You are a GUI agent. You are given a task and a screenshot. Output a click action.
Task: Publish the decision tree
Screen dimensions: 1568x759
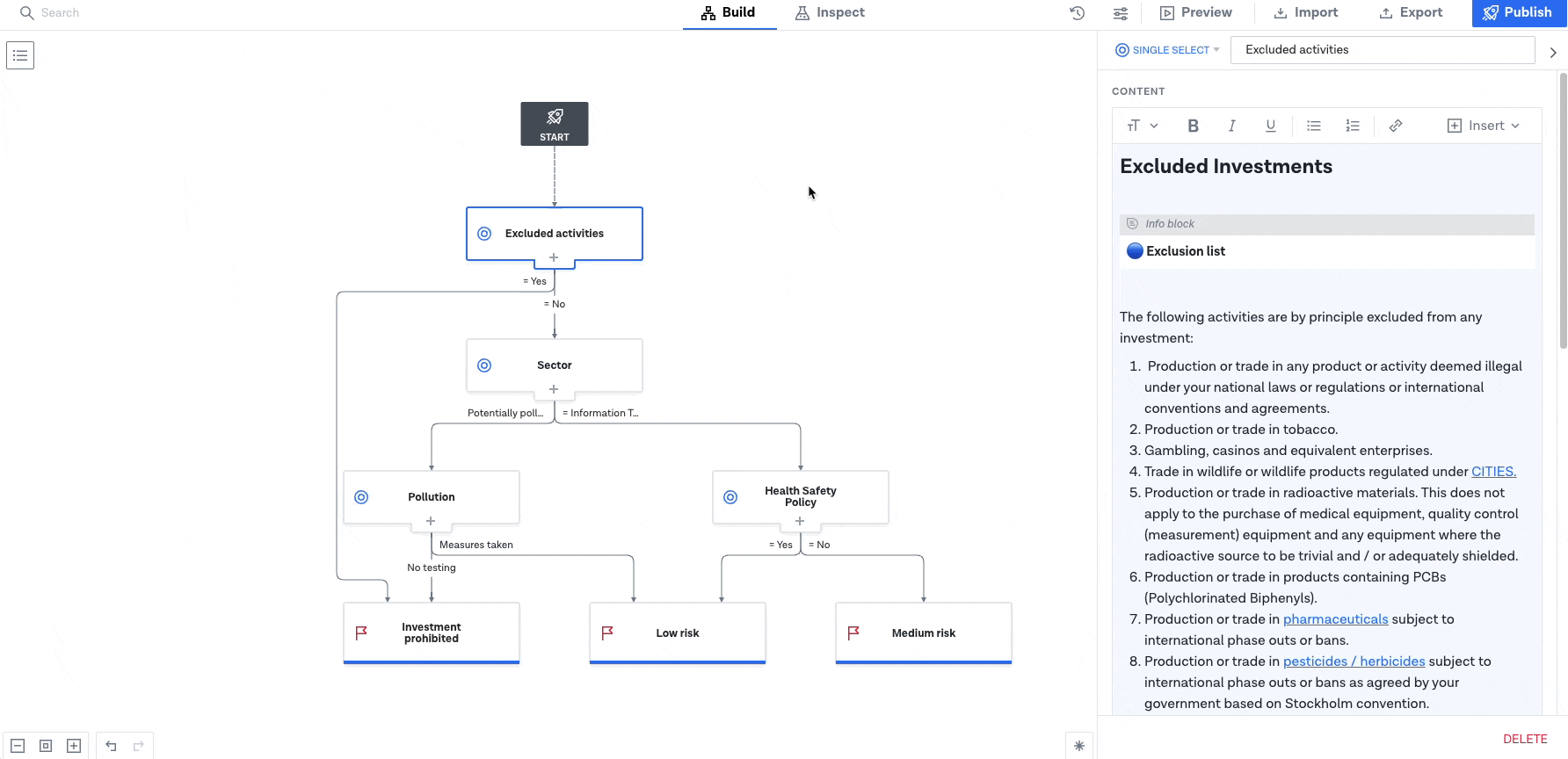[1518, 13]
